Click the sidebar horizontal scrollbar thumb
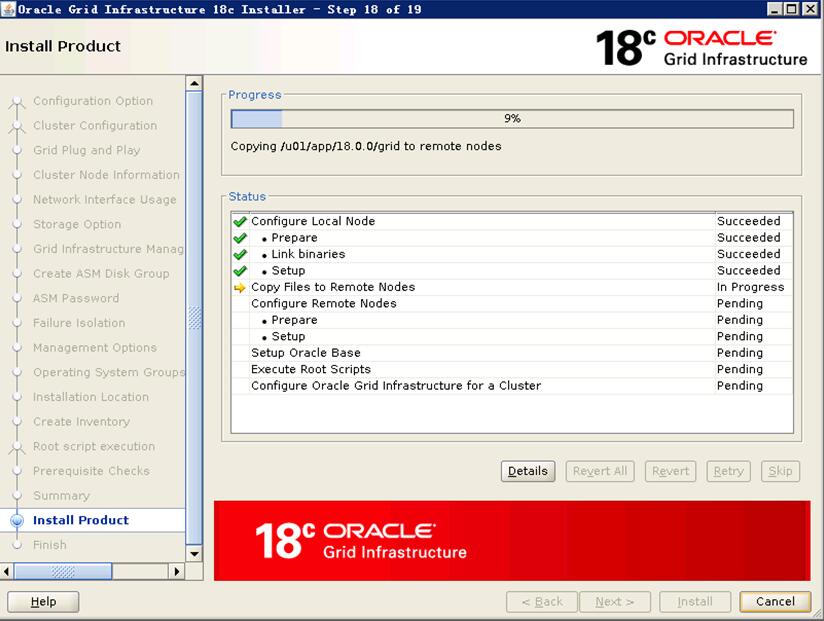This screenshot has width=824, height=621. click(63, 571)
